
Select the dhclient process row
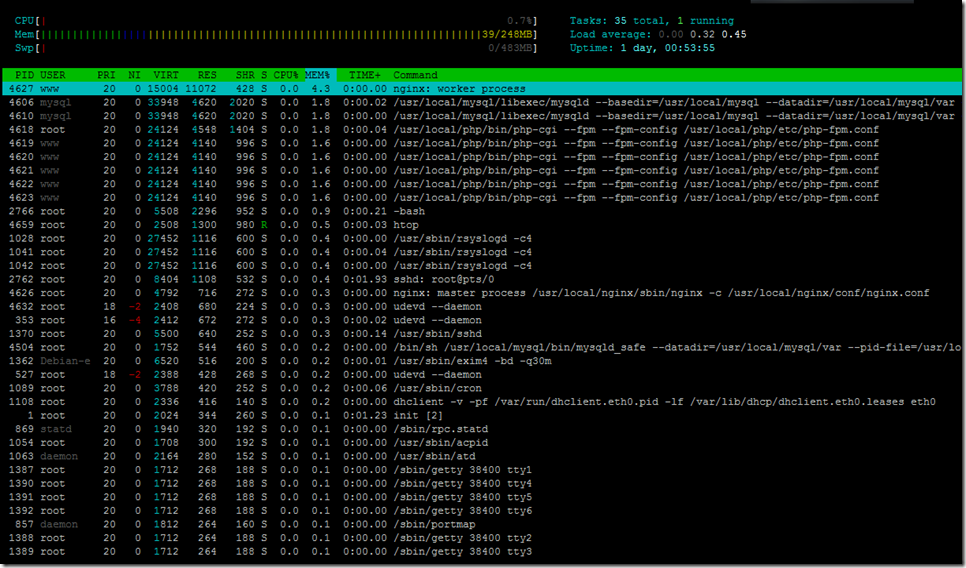(482, 402)
